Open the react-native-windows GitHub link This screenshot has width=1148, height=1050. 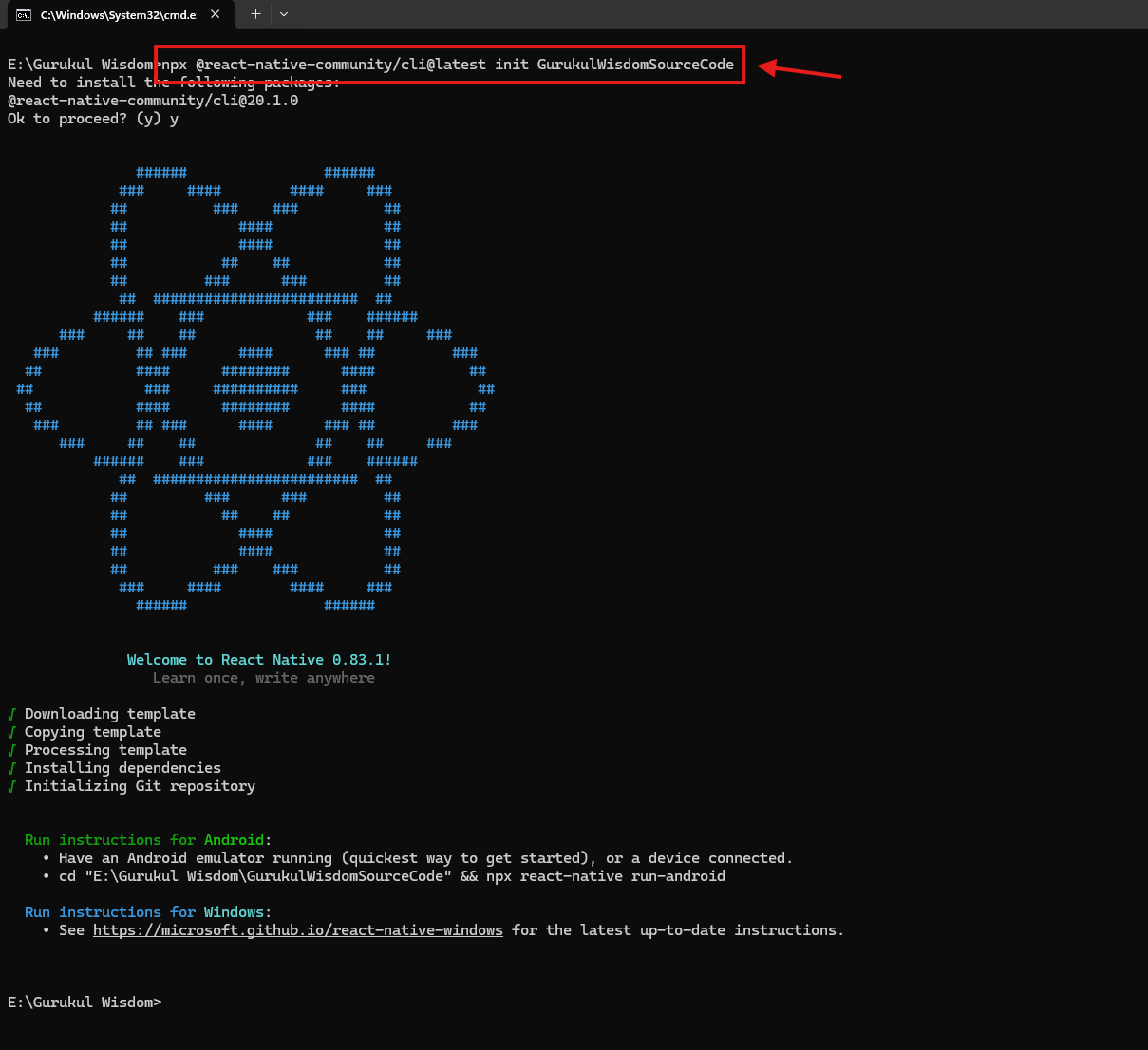coord(297,930)
